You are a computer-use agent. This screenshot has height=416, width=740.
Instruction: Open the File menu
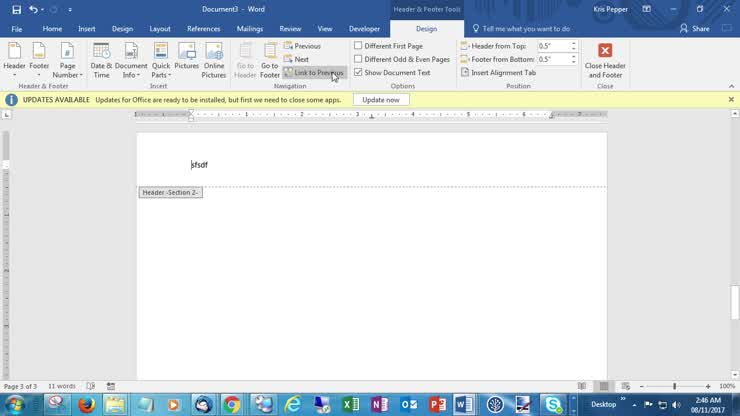[x=17, y=29]
